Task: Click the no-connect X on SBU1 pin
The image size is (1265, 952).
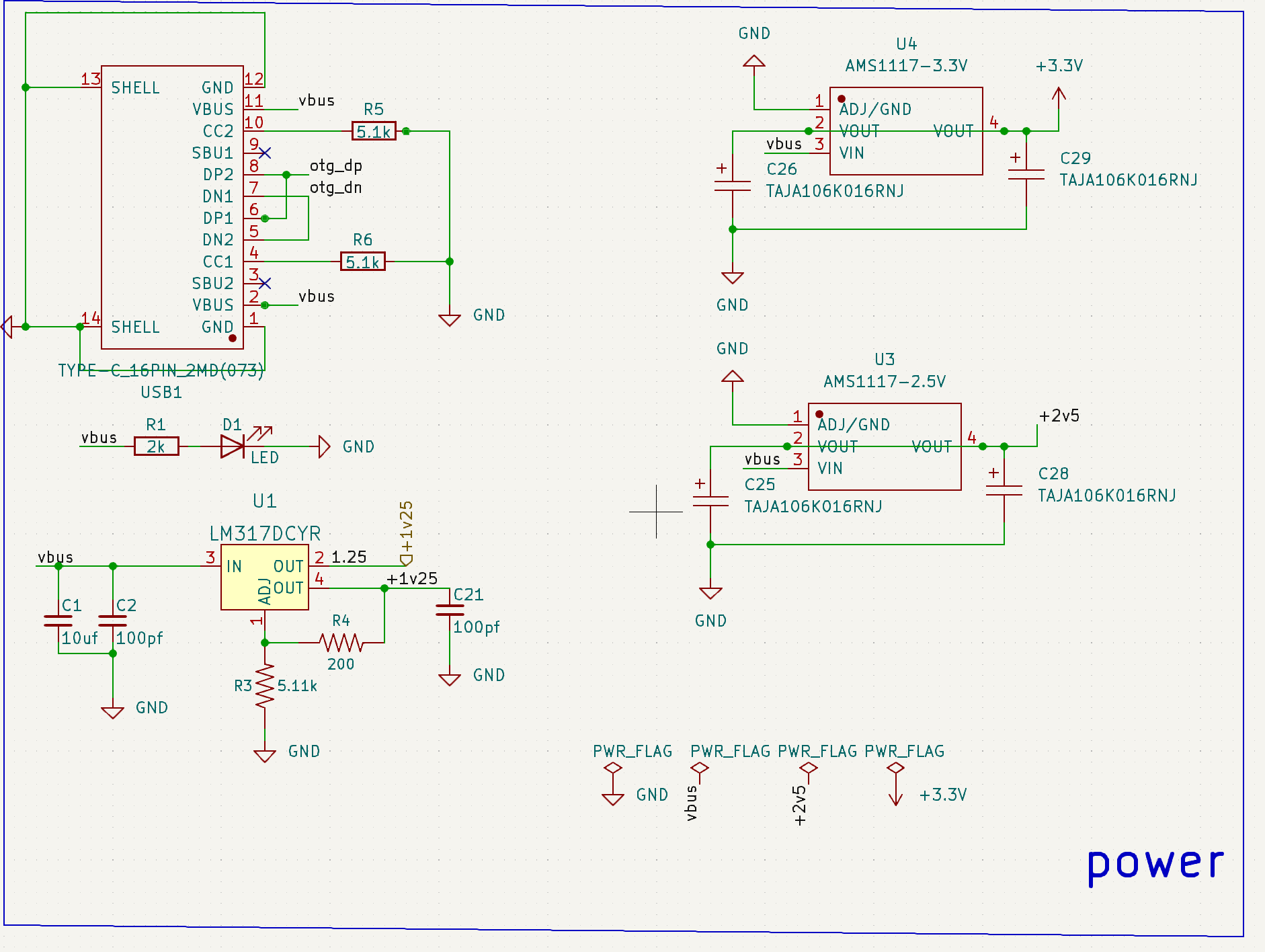Action: tap(265, 153)
